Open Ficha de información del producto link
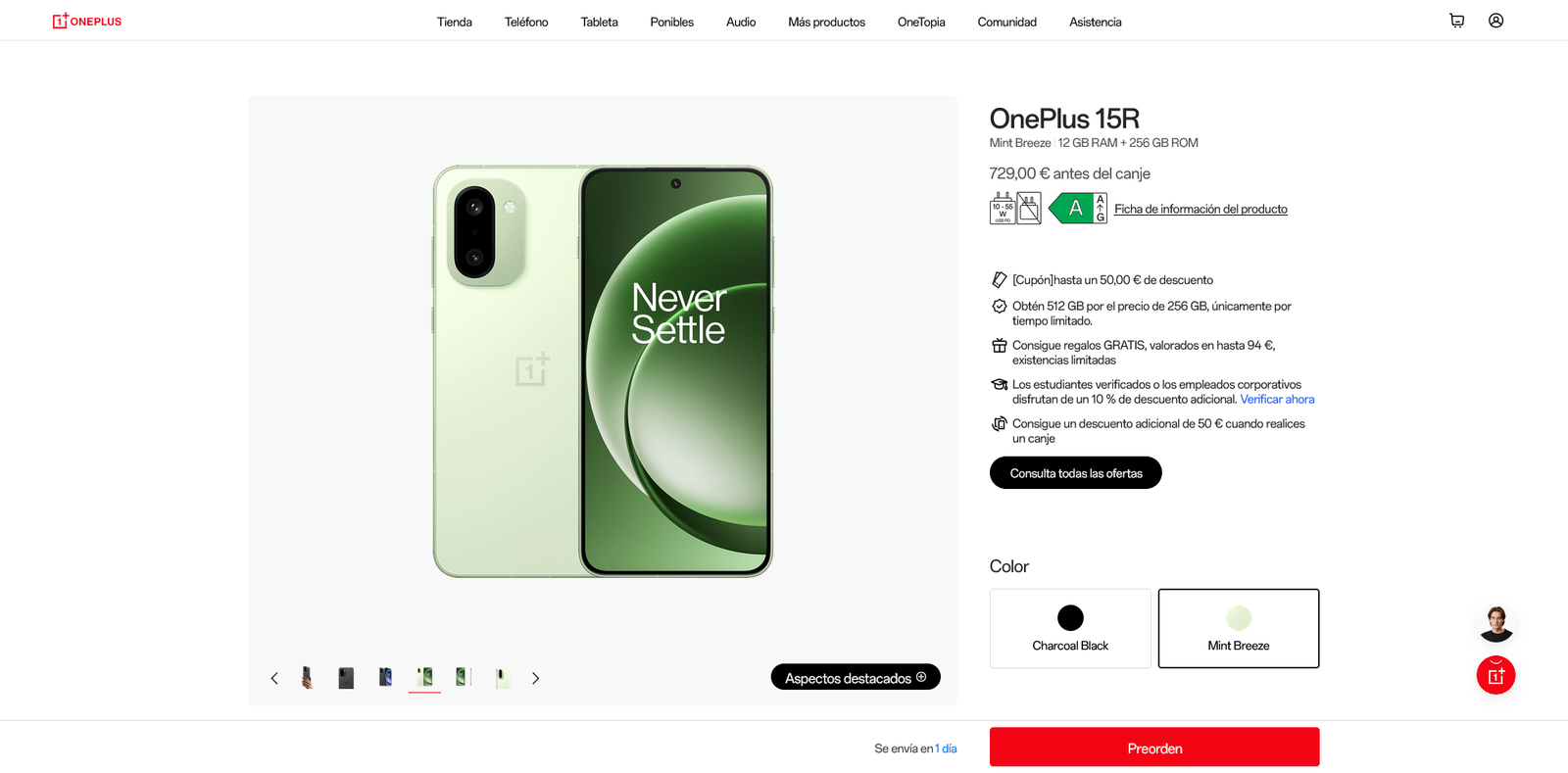This screenshot has height=773, width=1568. click(x=1200, y=209)
